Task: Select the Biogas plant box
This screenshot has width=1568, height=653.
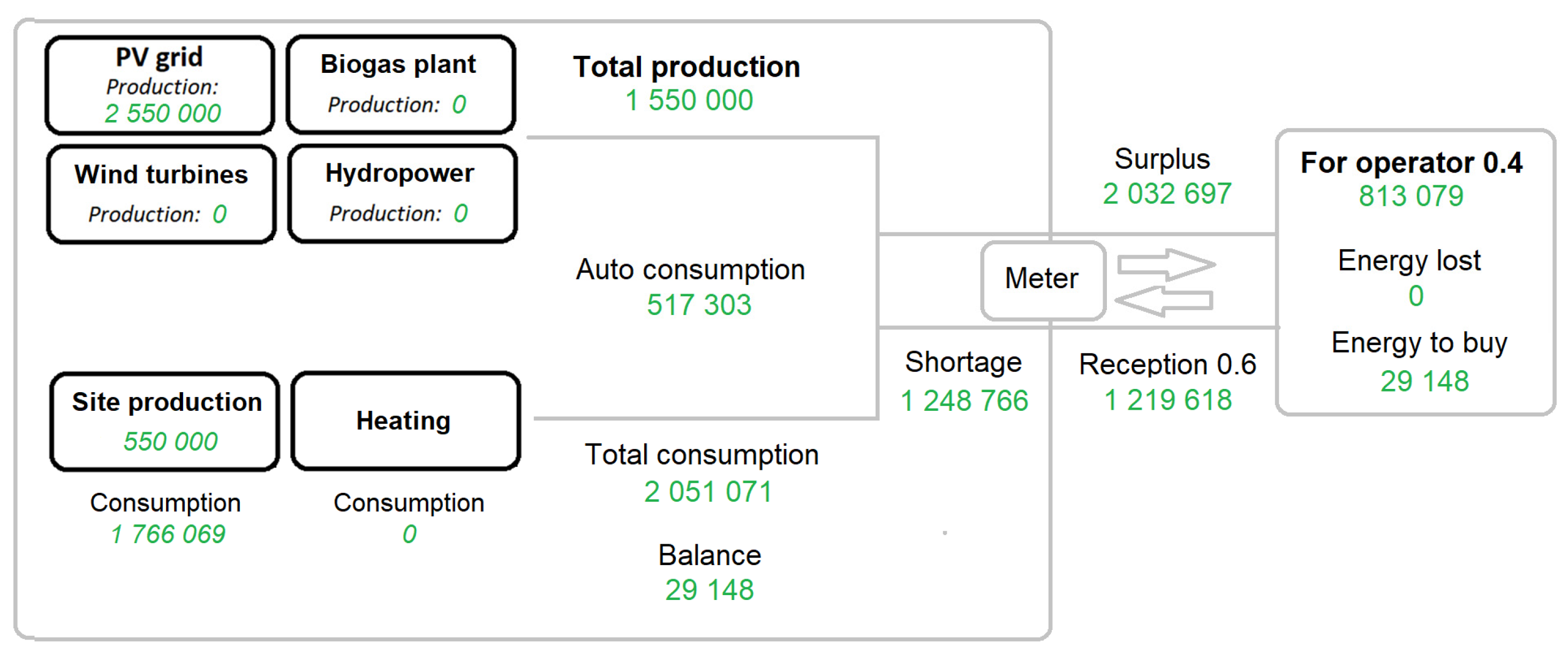Action: 401,85
